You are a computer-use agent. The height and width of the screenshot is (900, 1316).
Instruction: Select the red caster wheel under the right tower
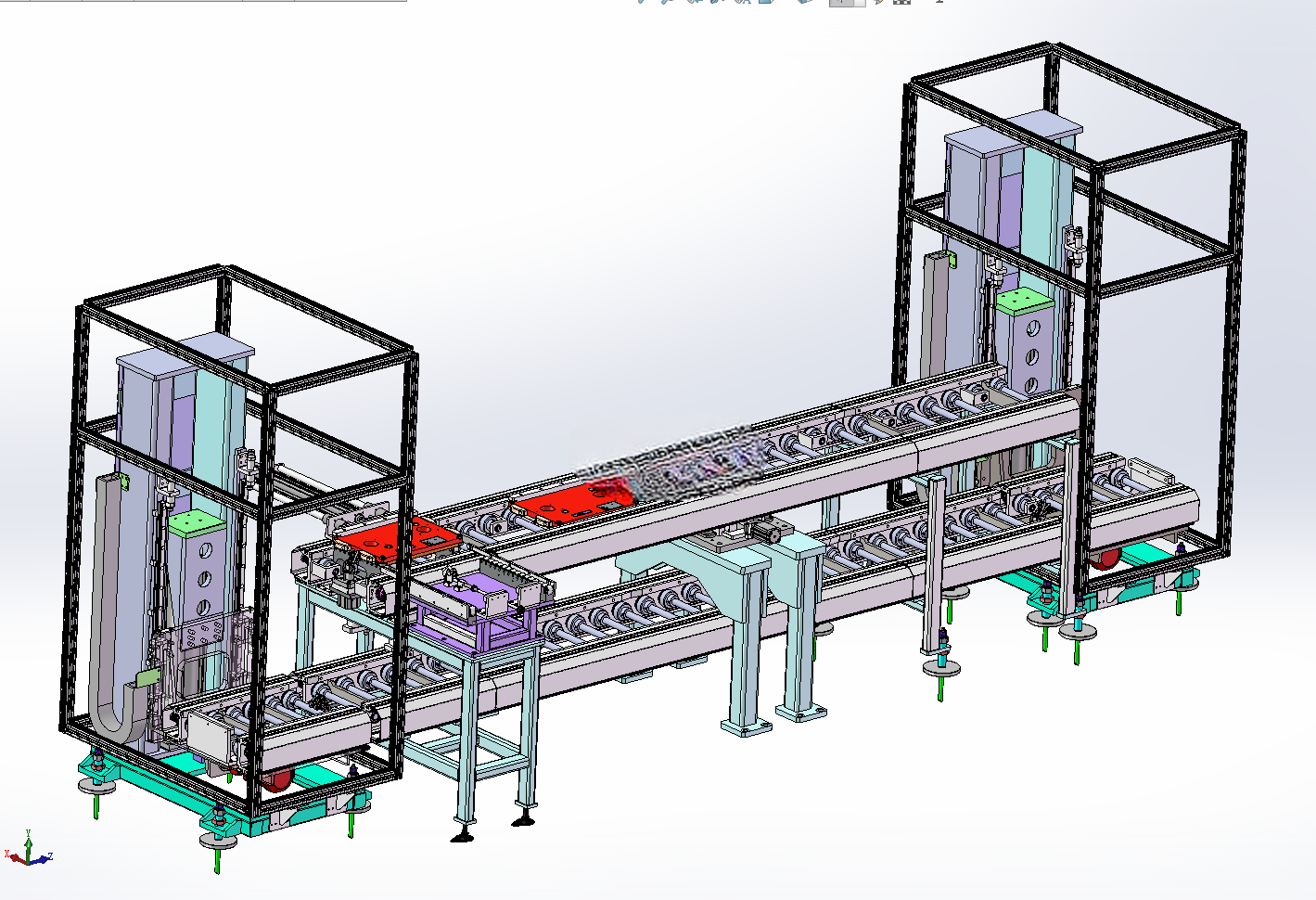click(1104, 559)
